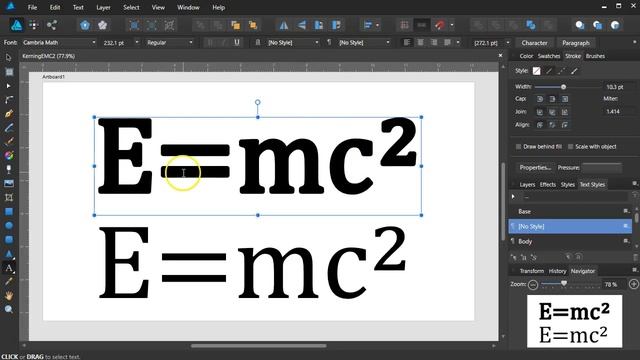Select the Move tool arrow
Screen dimensions: 640x360
[9, 58]
